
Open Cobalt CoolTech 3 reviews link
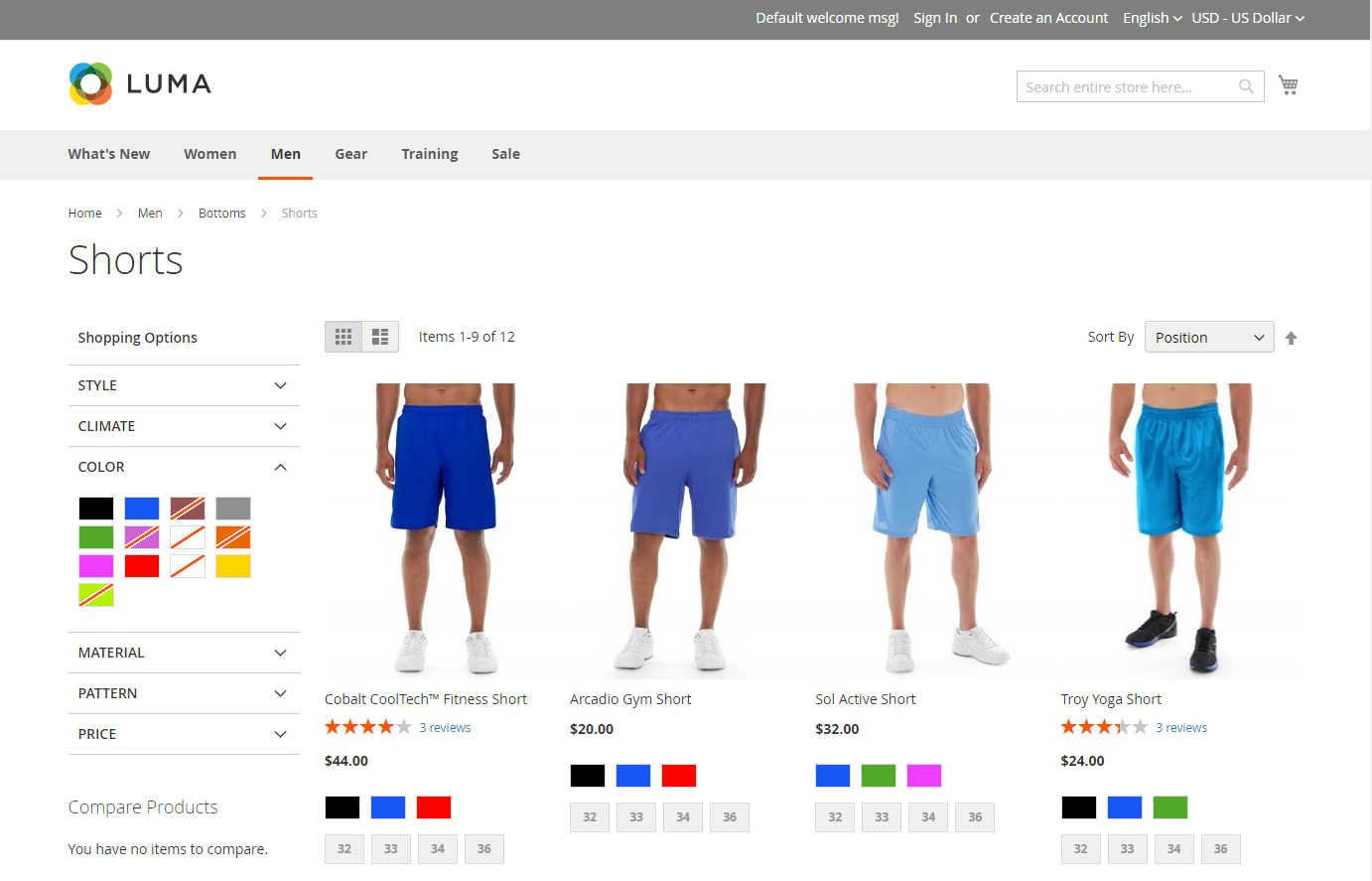(x=445, y=728)
